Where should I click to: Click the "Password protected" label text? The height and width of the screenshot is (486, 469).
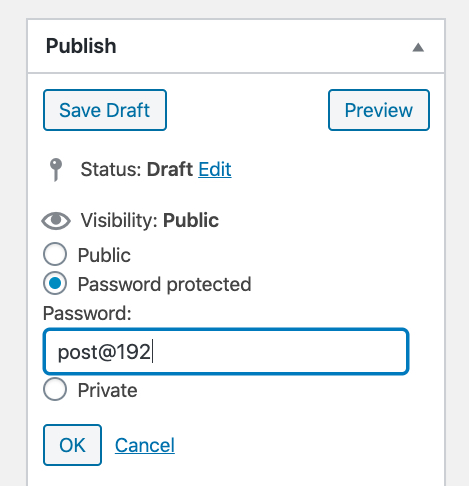[x=164, y=285]
